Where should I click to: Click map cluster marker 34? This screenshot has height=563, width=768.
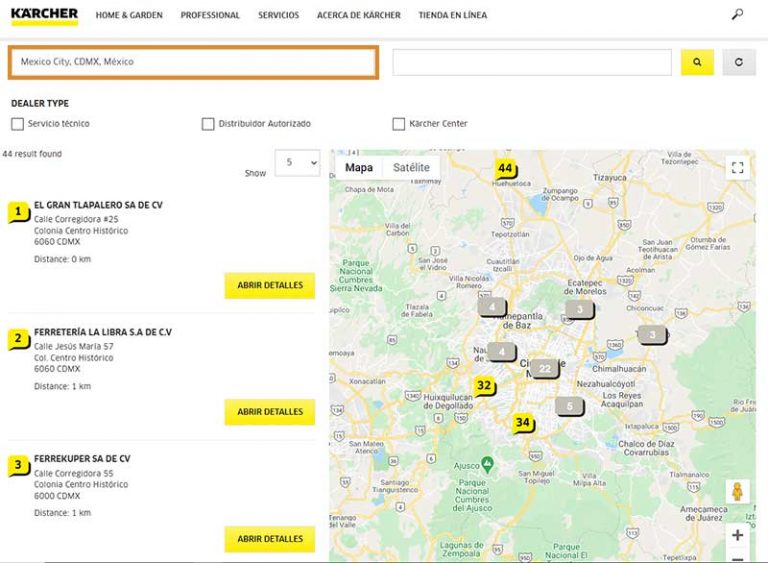click(523, 423)
